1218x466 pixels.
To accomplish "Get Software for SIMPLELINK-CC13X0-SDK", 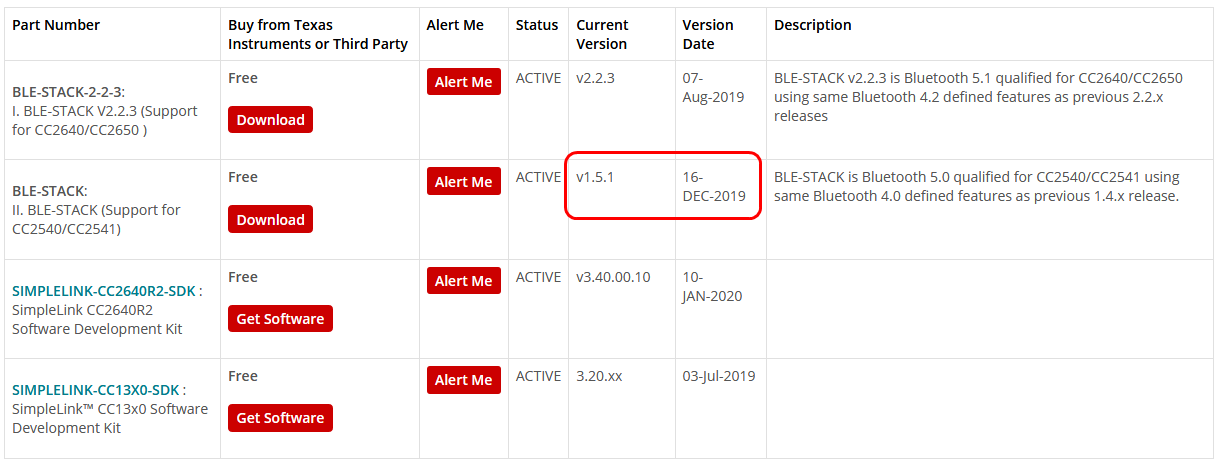I will coord(280,418).
